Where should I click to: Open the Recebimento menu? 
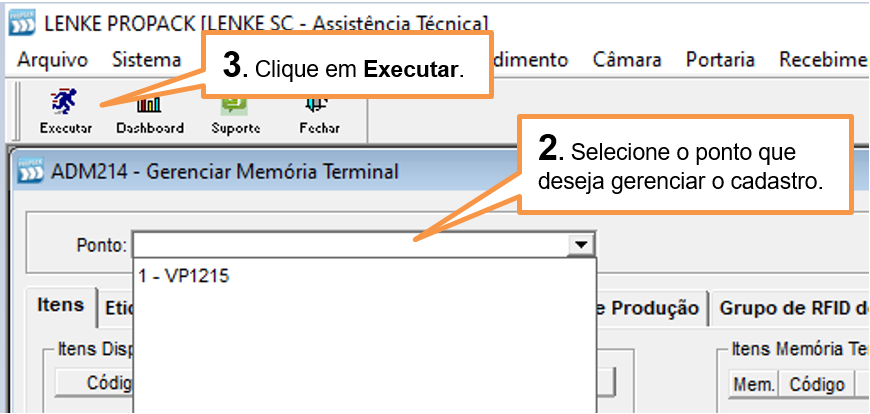(x=824, y=59)
